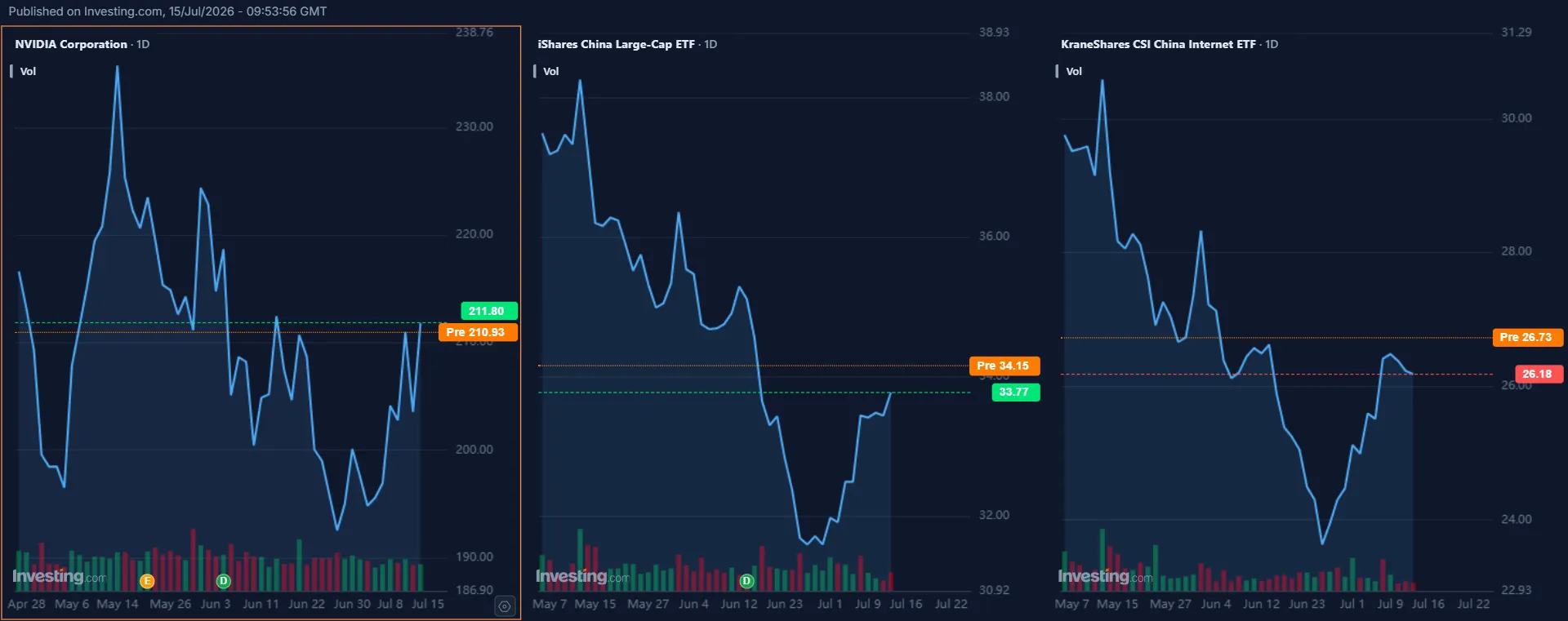Viewport: 1568px width, 621px height.
Task: Click the Pre 210.93 pre-market label
Action: 478,332
